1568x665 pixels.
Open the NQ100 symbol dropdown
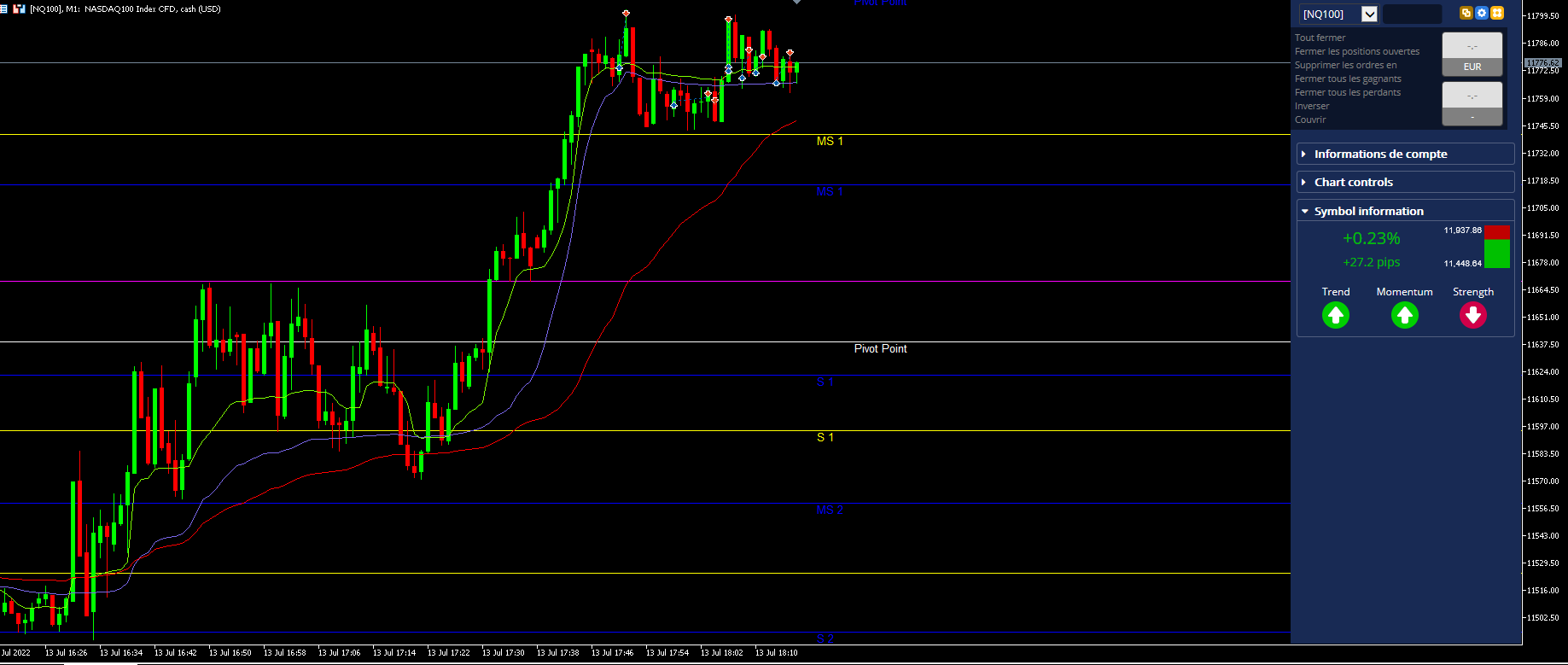pyautogui.click(x=1369, y=14)
